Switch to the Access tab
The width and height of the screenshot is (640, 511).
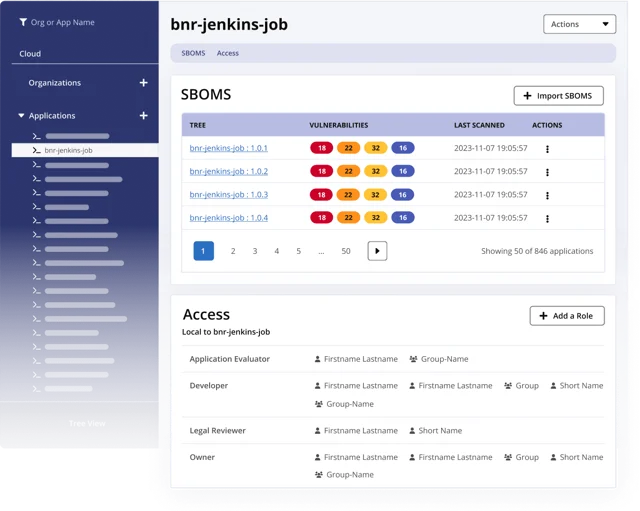tap(228, 53)
